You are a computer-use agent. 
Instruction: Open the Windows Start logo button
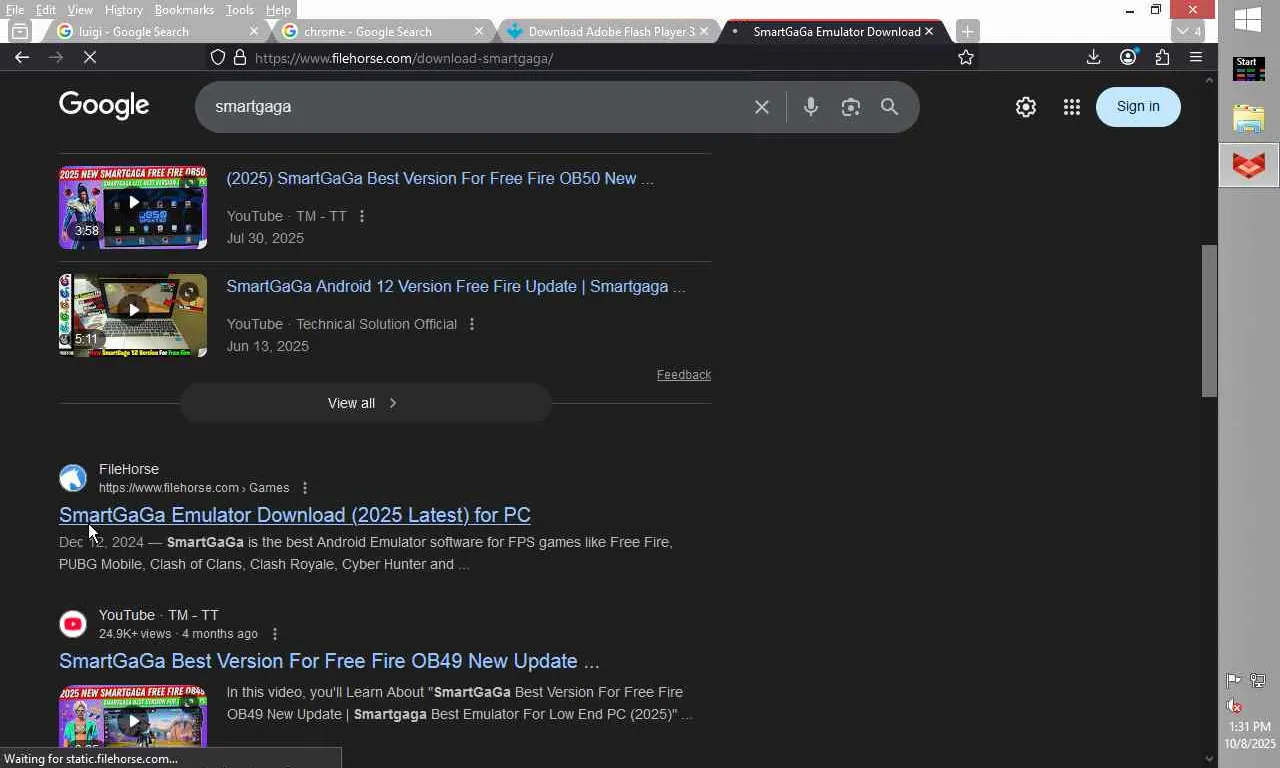[1248, 19]
